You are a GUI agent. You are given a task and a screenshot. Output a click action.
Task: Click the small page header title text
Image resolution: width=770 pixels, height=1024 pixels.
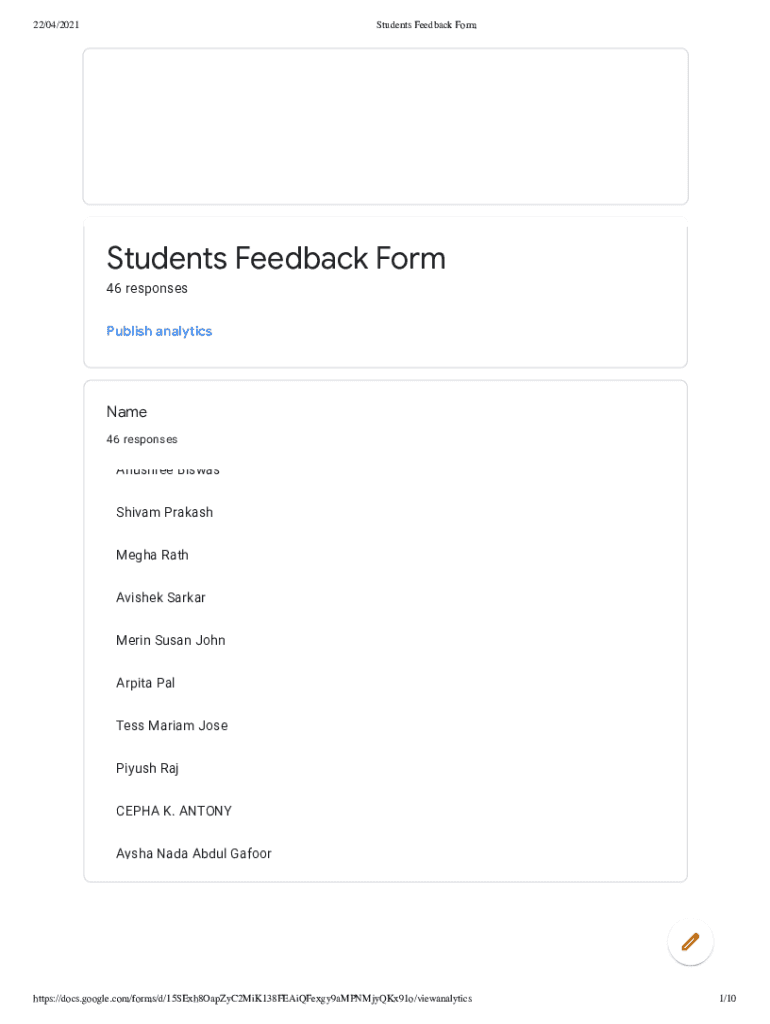pos(426,24)
